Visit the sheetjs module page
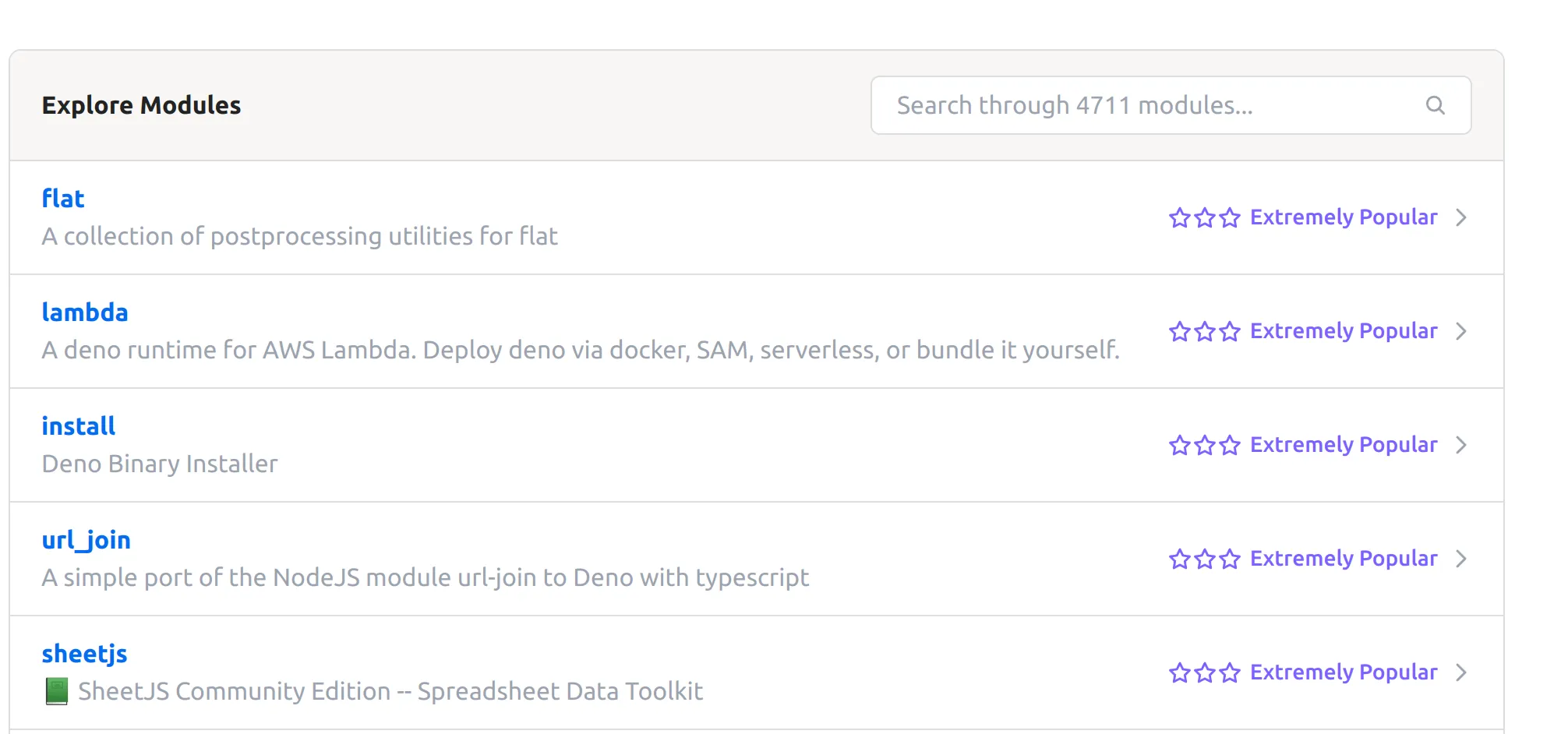 [85, 654]
